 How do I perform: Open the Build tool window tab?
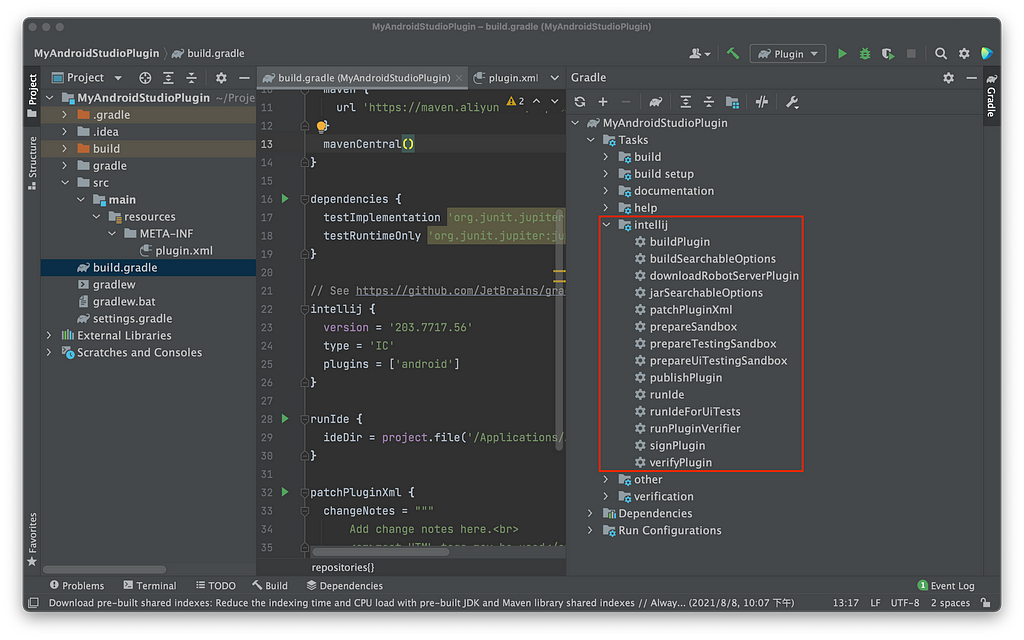(x=270, y=585)
